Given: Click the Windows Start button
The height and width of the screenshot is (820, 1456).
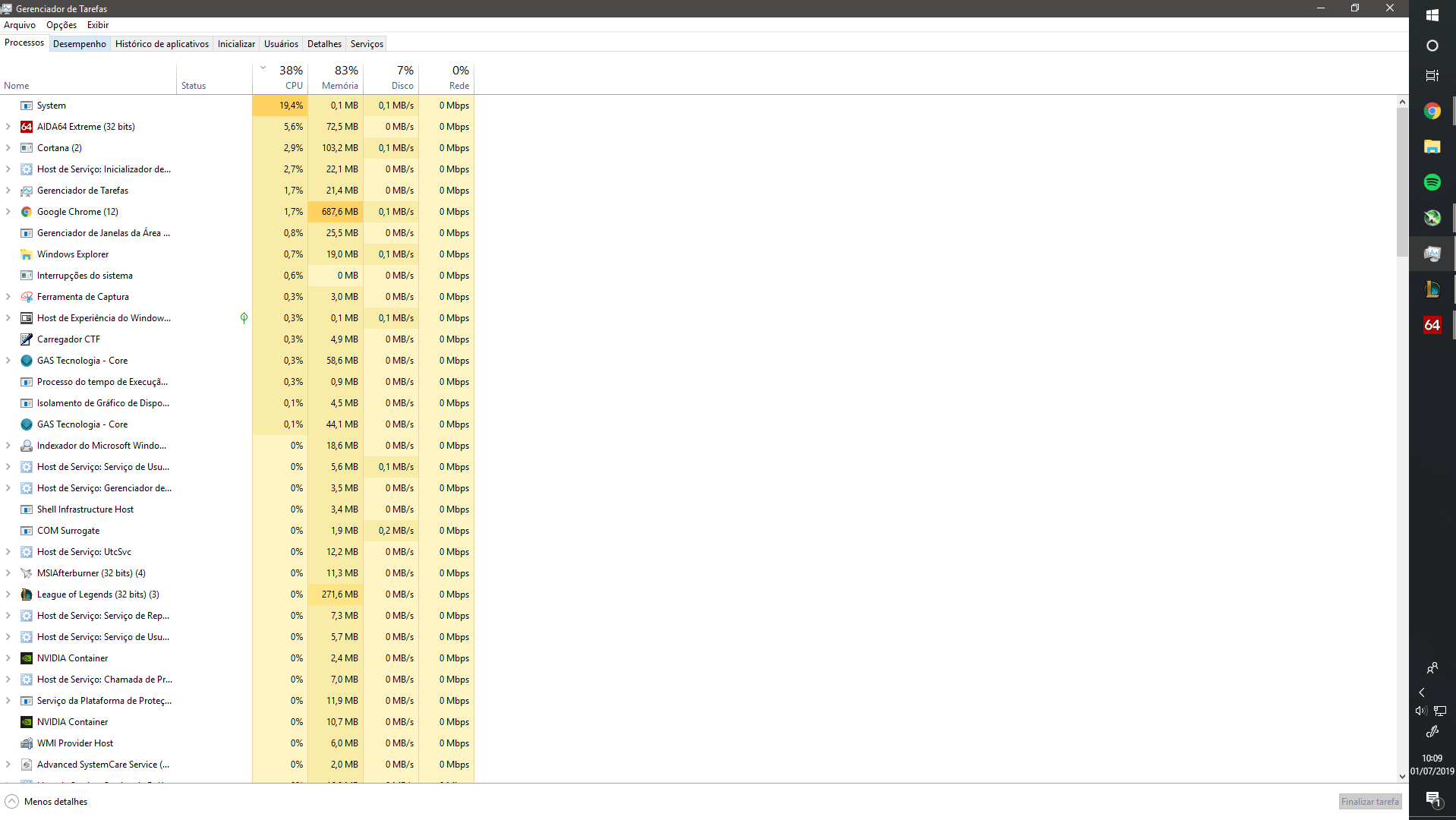Looking at the screenshot, I should click(x=1432, y=15).
